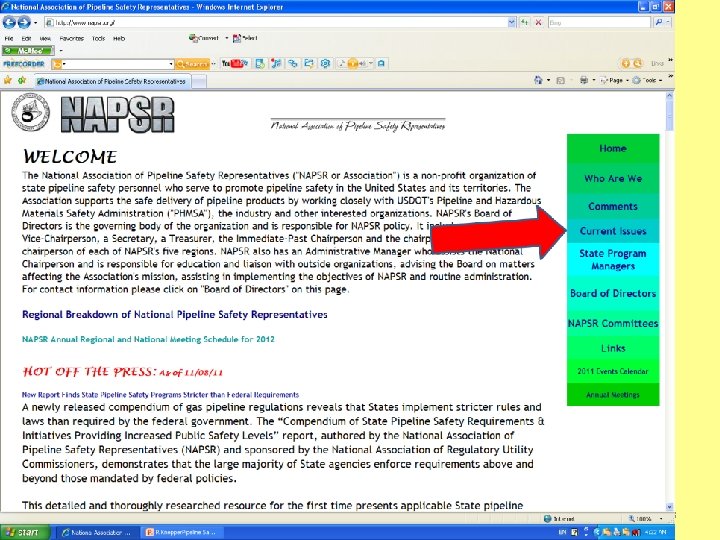Open New Report Finds State Pipeline Safety Programs link
This screenshot has width=720, height=540.
(x=160, y=394)
